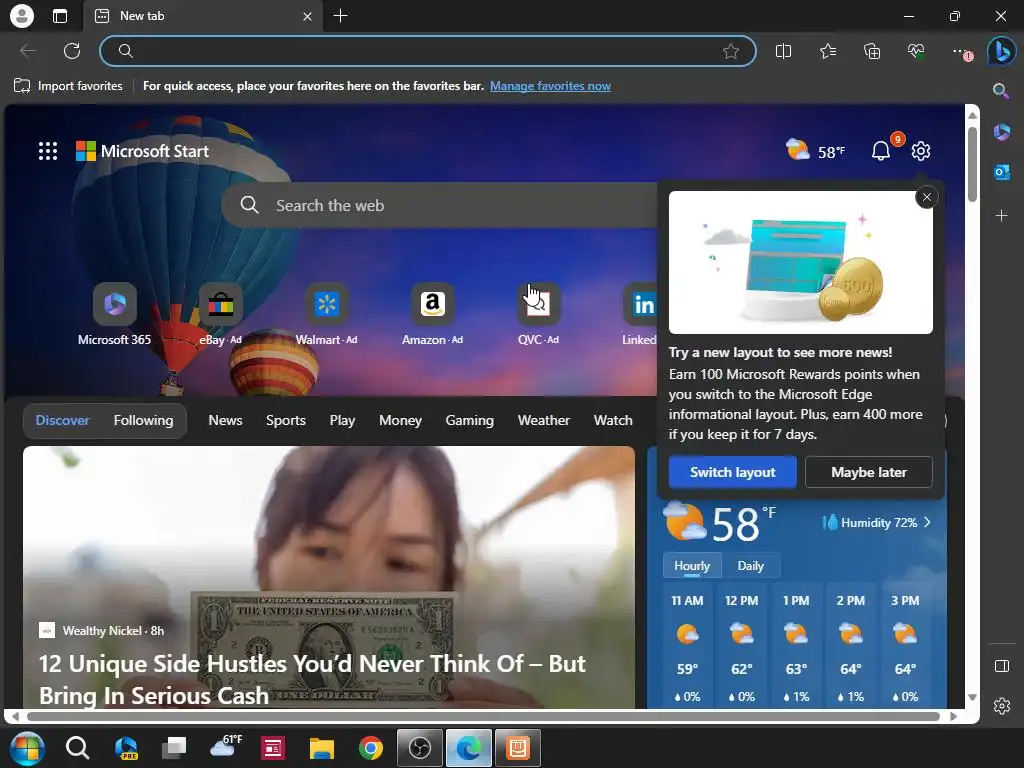Open the Sports feed tab

(x=285, y=420)
